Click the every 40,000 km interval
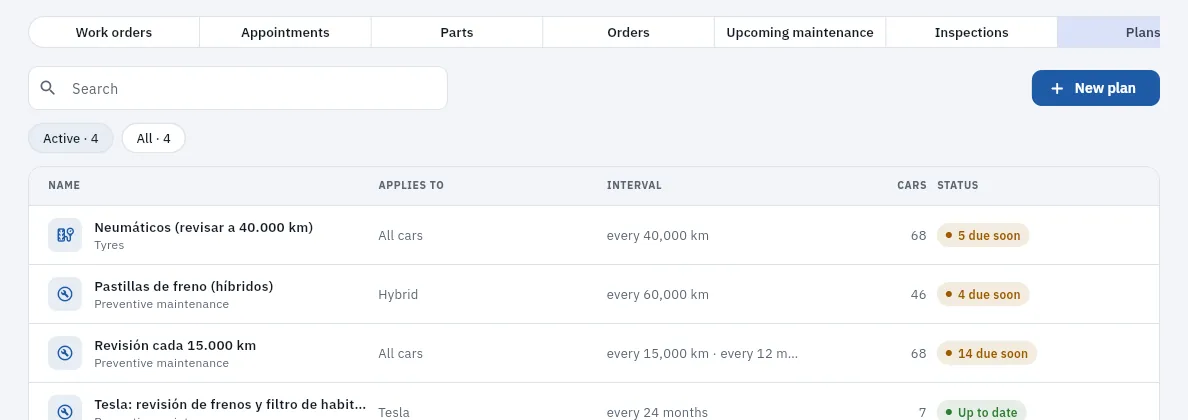The image size is (1188, 420). (x=658, y=236)
